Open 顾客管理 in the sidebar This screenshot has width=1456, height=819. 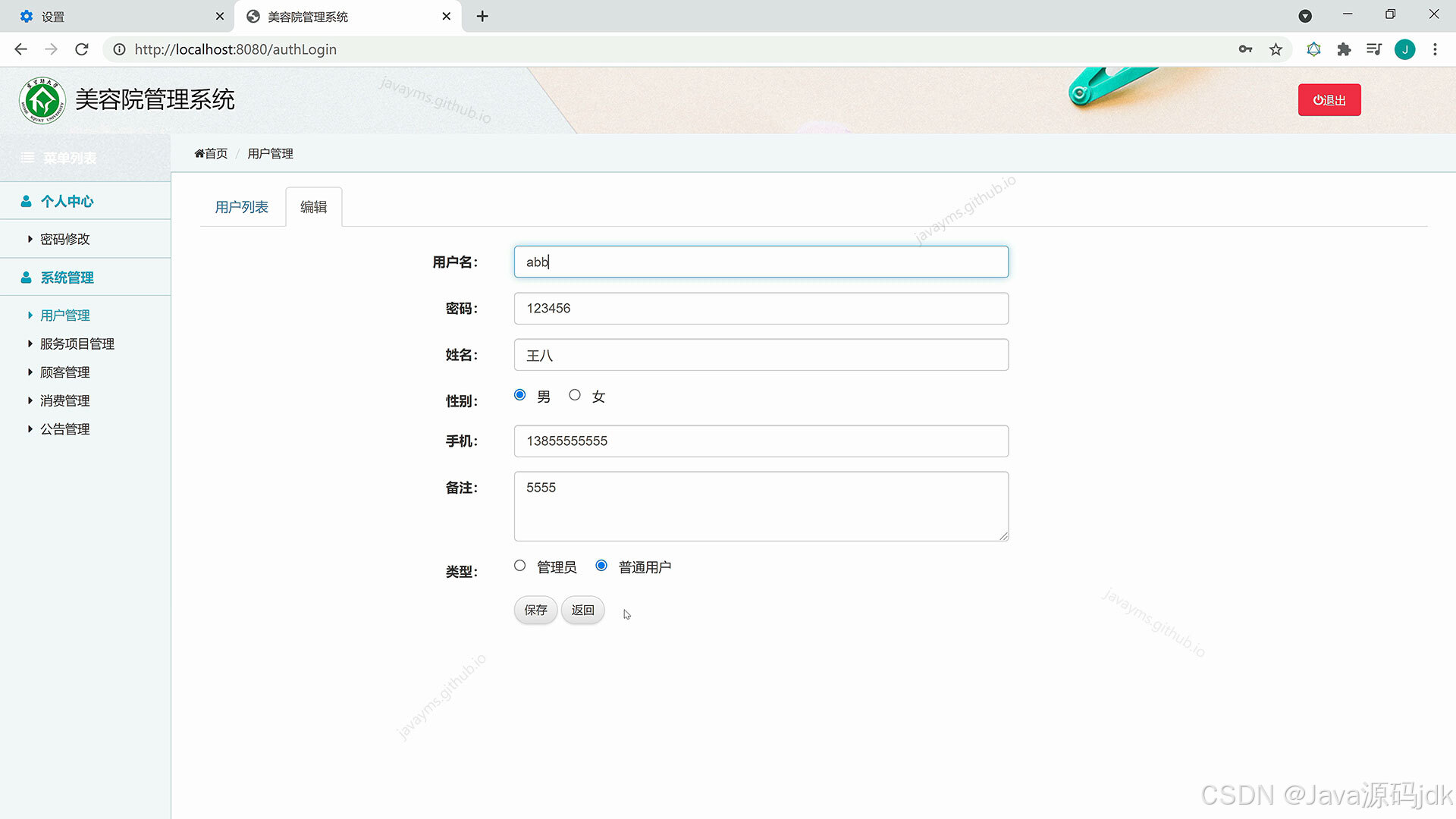click(x=65, y=372)
